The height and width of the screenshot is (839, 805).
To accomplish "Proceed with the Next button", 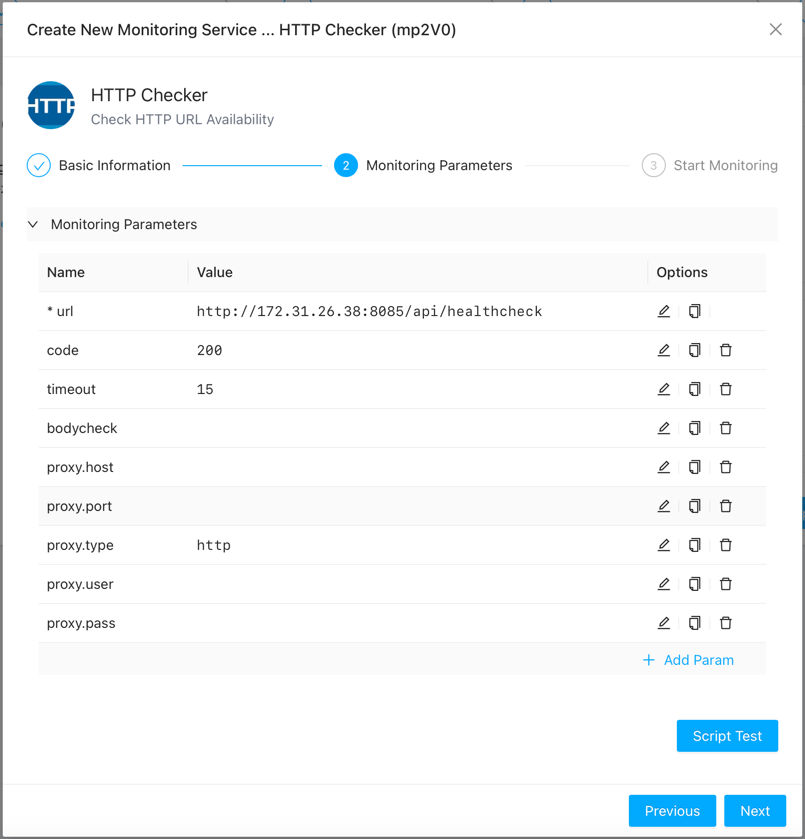I will 755,811.
